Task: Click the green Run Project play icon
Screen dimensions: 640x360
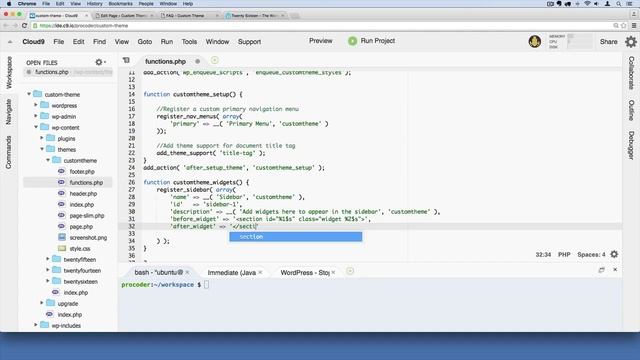Action: click(352, 41)
